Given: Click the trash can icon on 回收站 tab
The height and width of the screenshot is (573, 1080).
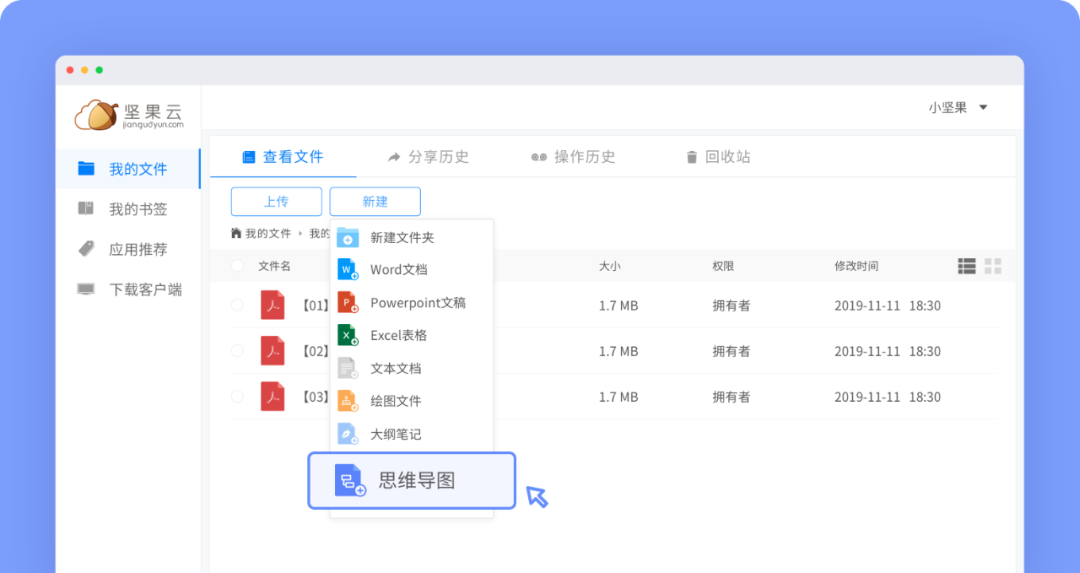Looking at the screenshot, I should [x=692, y=158].
